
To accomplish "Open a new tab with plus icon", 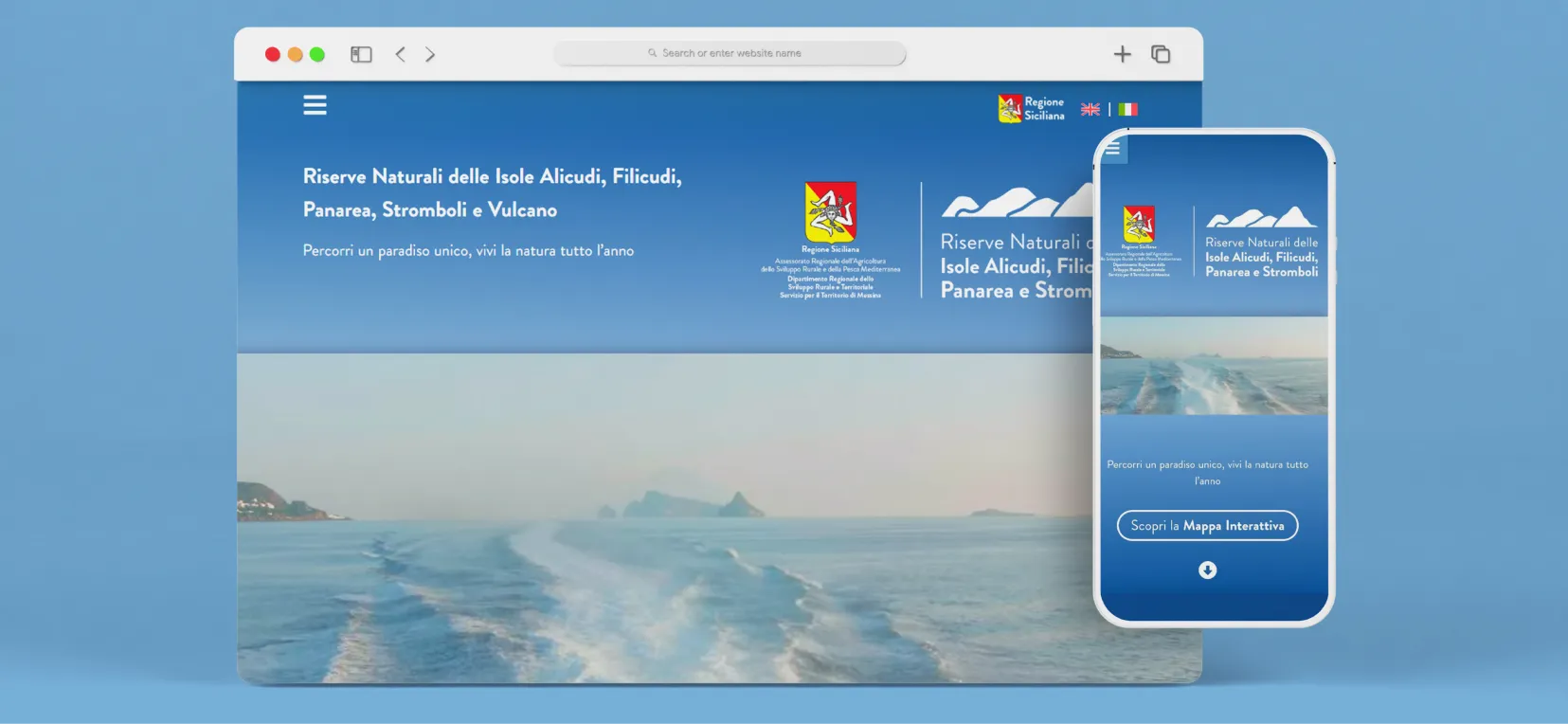I will click(x=1123, y=54).
